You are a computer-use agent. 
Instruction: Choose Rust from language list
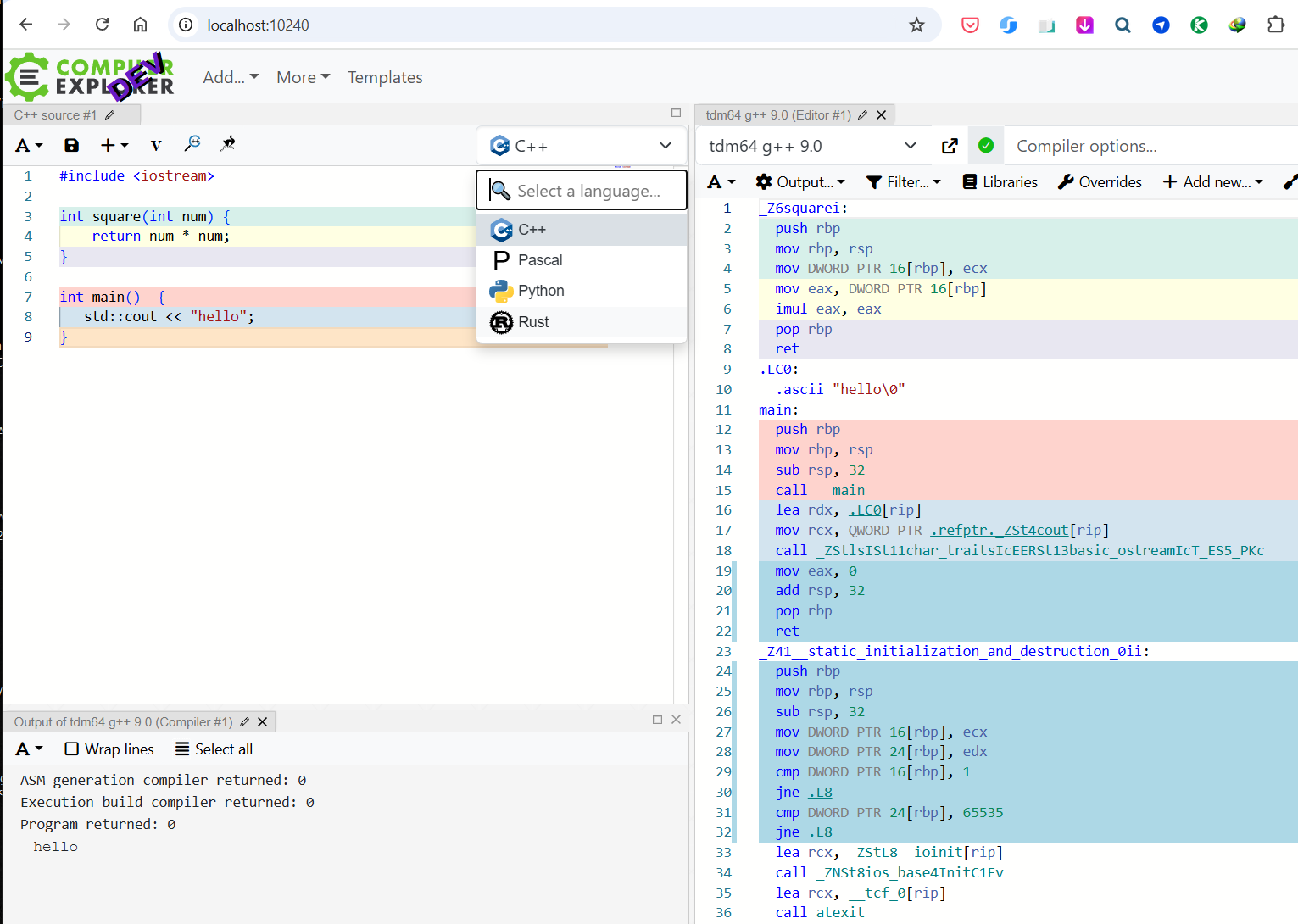tap(533, 322)
